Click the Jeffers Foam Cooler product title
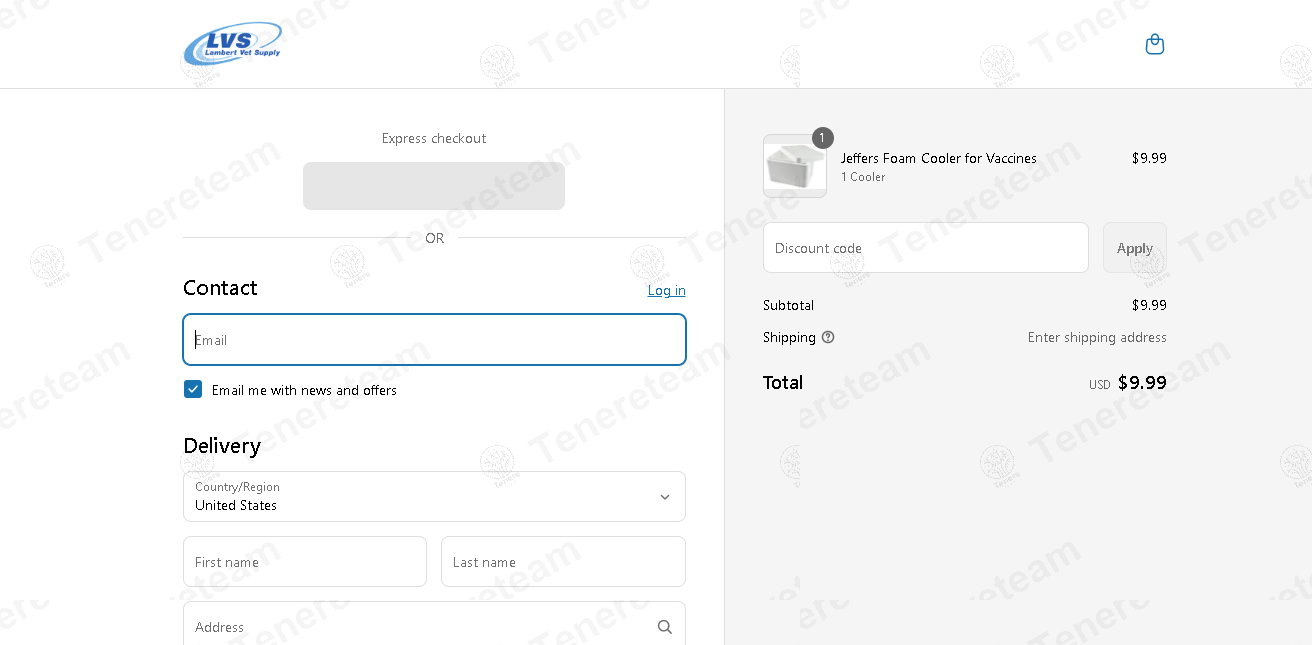Screen dimensions: 1312x645 click(938, 158)
